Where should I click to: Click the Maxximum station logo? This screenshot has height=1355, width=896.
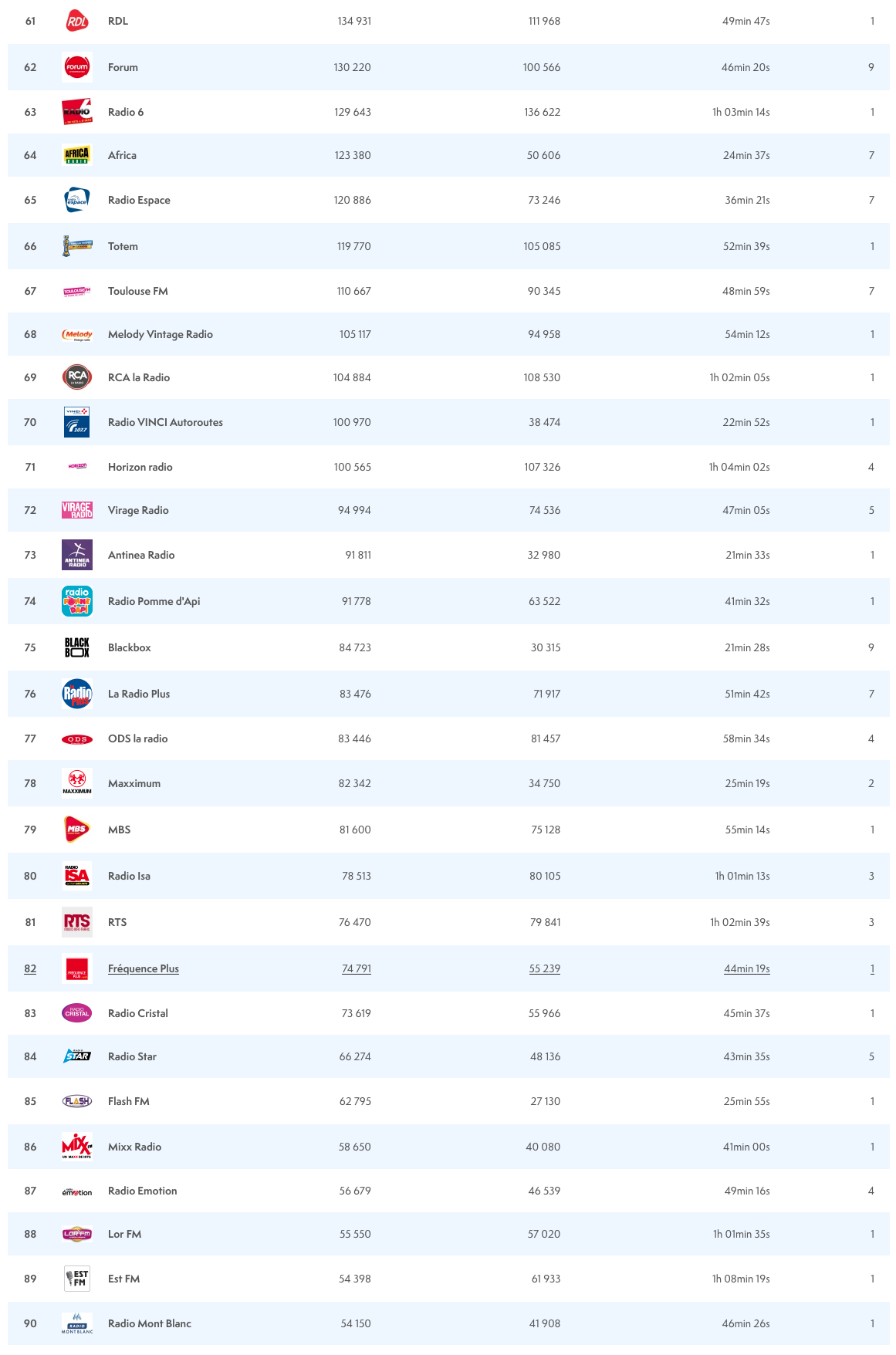click(x=77, y=783)
